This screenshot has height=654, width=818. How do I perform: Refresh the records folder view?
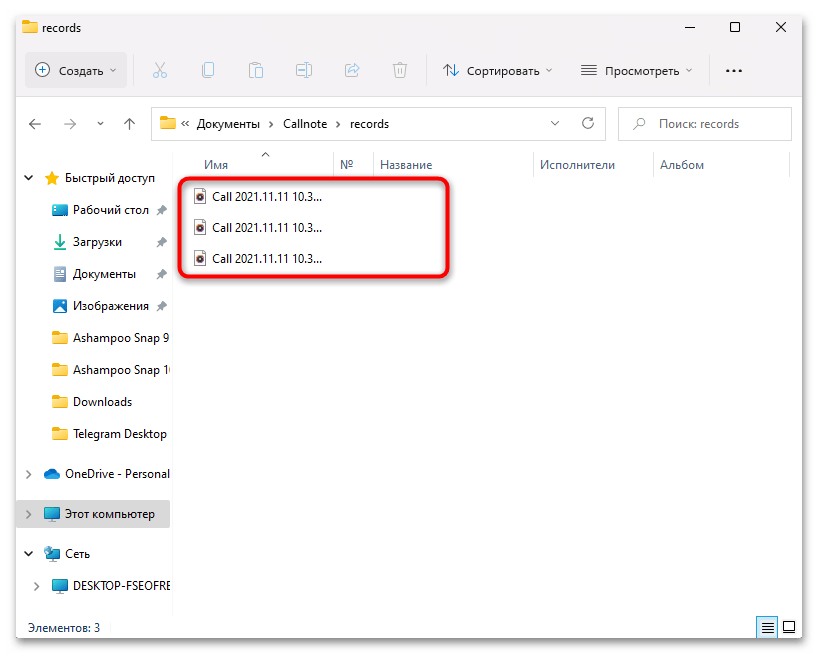coord(588,124)
